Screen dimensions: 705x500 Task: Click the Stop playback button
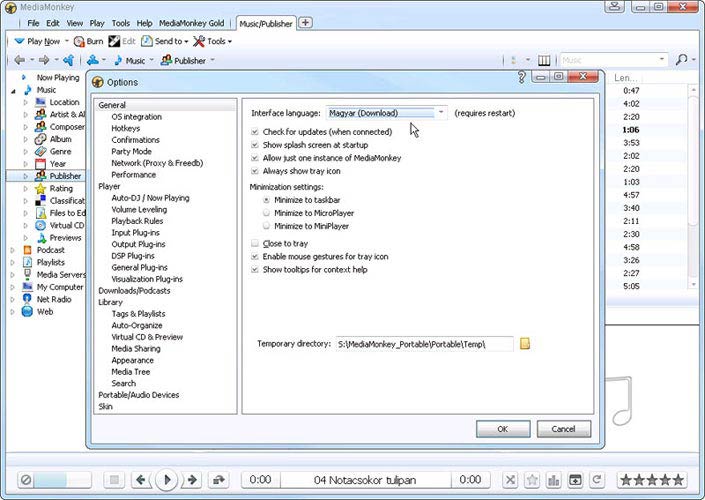point(113,480)
